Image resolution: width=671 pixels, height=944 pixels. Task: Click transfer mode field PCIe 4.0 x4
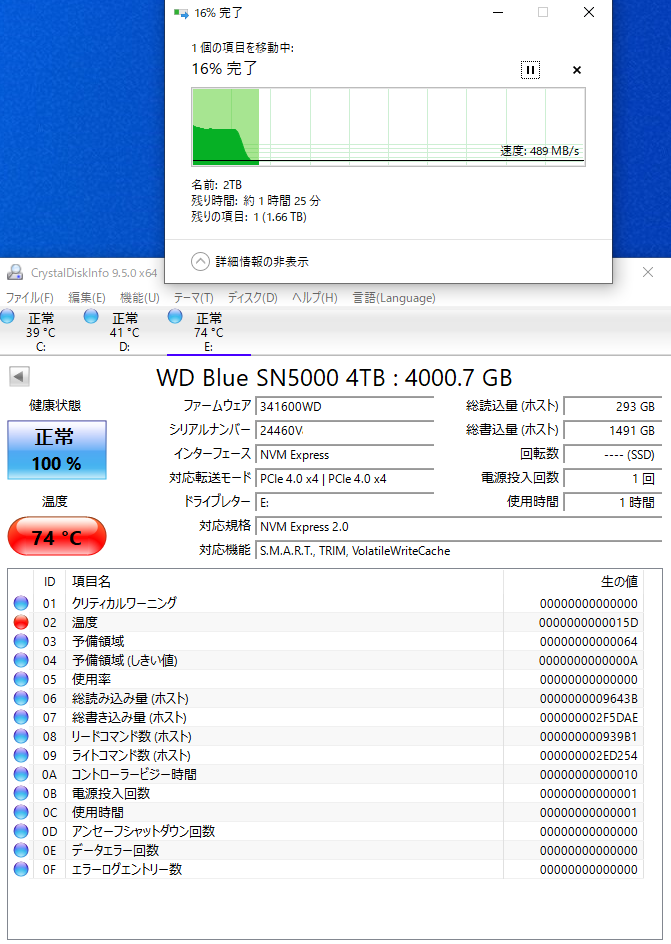tap(344, 479)
